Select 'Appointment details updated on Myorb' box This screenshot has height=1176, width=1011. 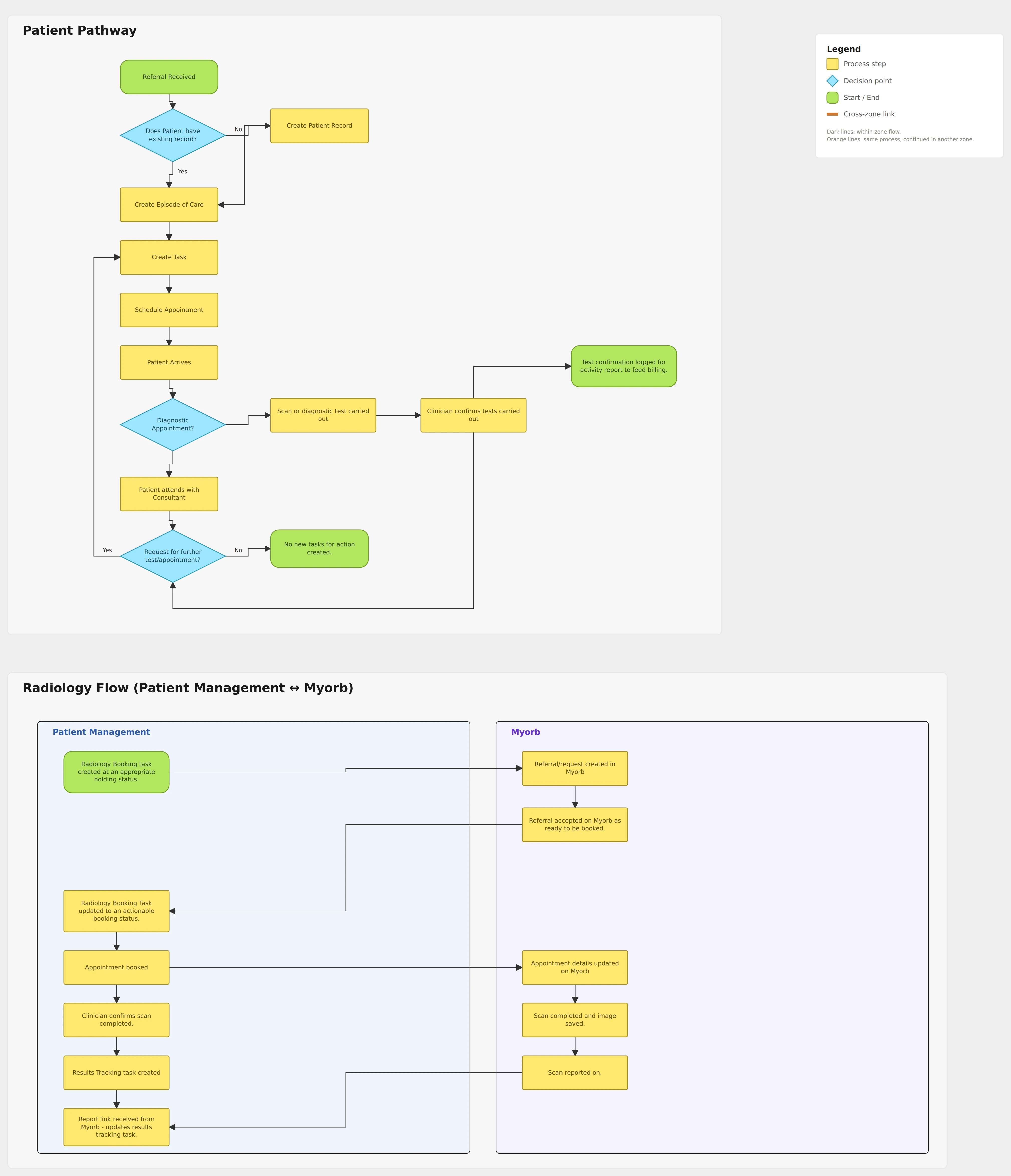(x=575, y=968)
